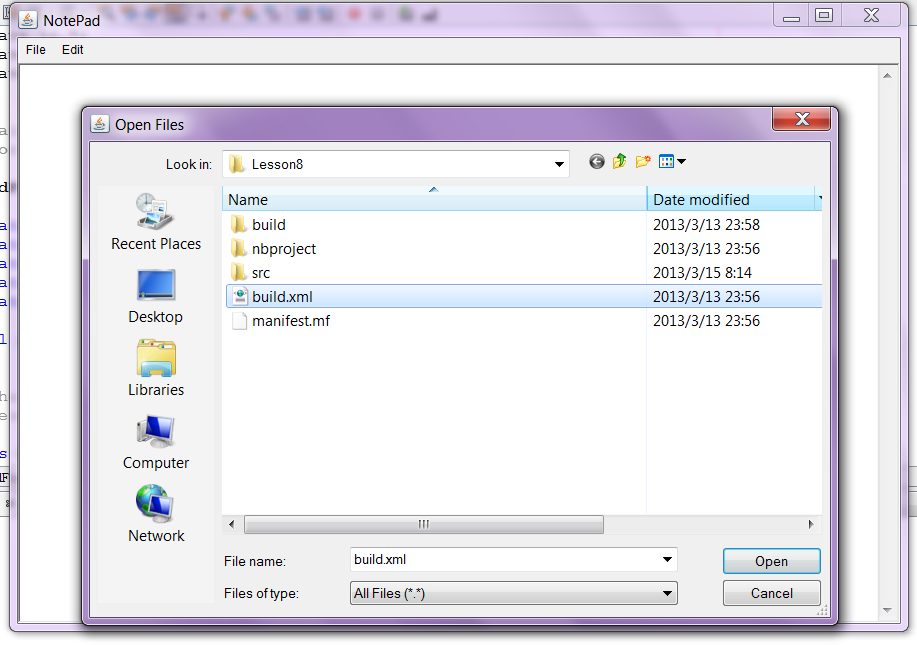Screen dimensions: 917x645
Task: Click file list scroll left arrow
Action: pos(232,524)
